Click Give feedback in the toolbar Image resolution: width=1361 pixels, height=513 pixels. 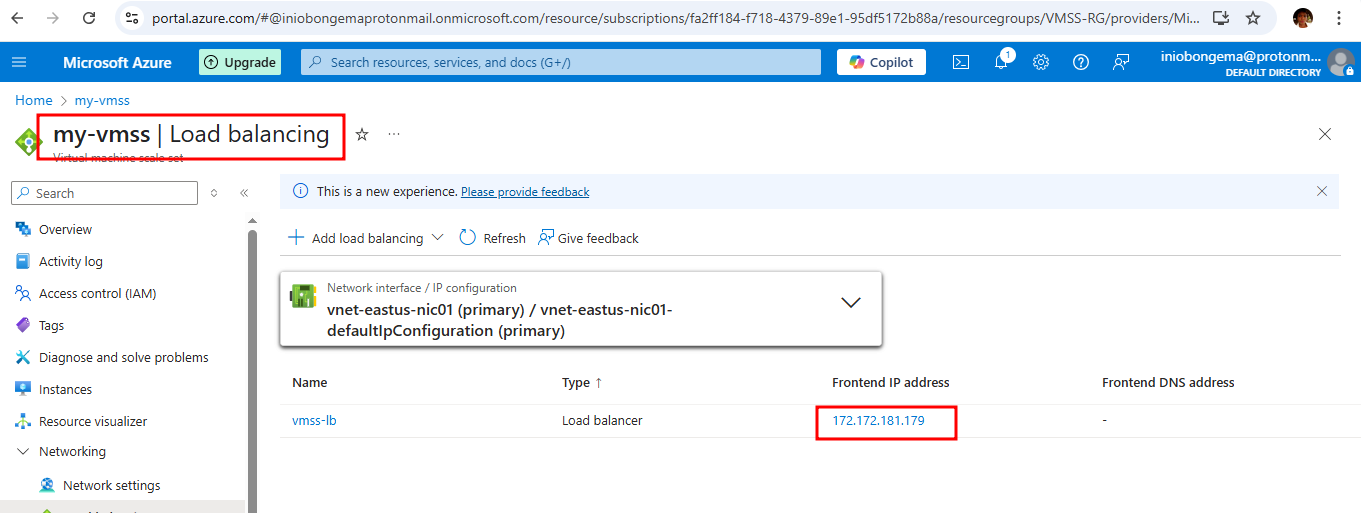pos(588,238)
